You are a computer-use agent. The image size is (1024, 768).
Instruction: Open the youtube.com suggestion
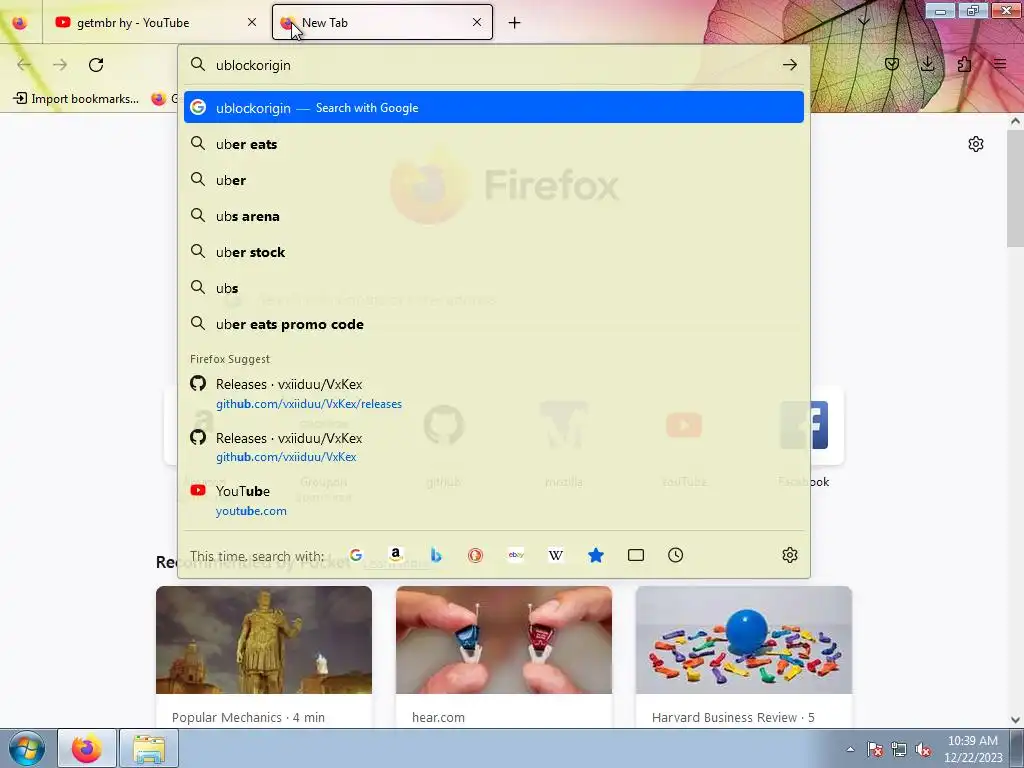pos(494,501)
